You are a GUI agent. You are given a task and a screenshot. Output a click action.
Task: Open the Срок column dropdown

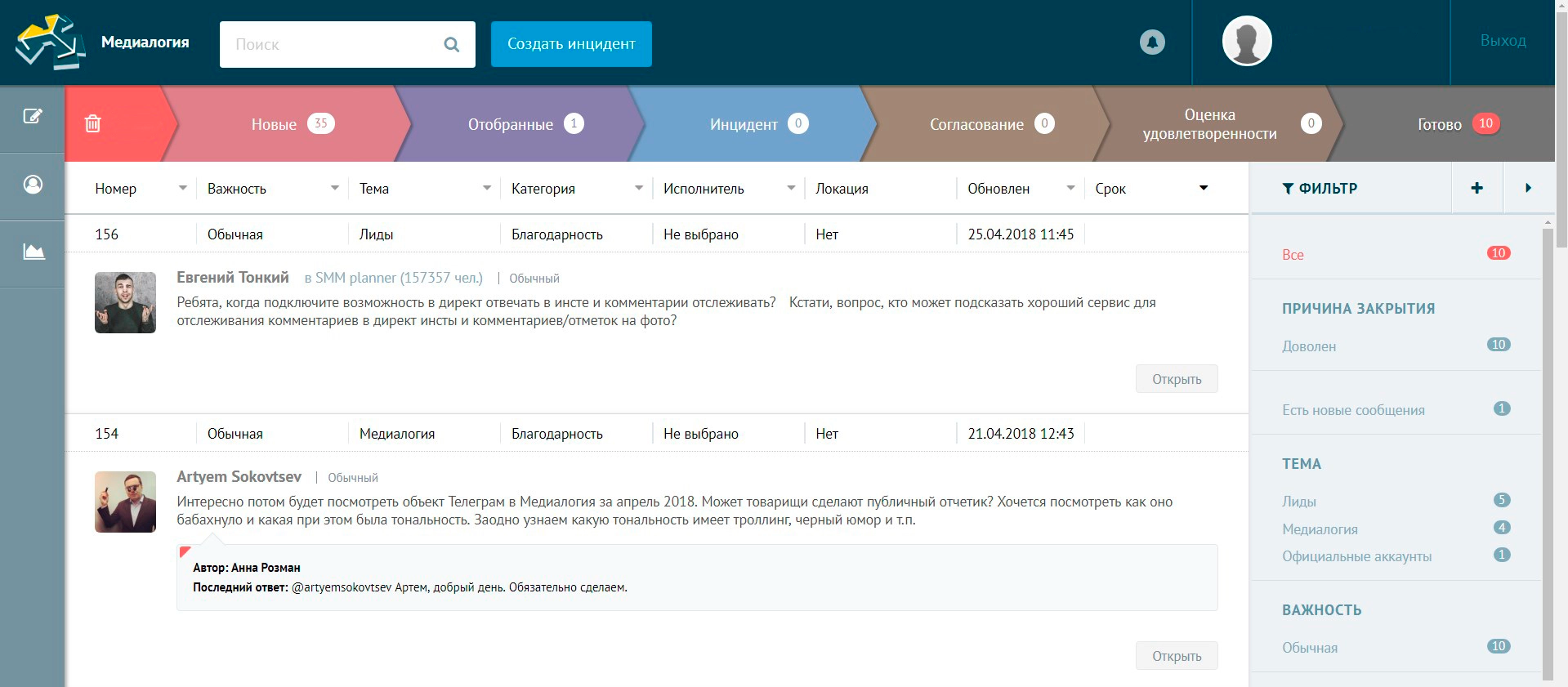(x=1204, y=188)
